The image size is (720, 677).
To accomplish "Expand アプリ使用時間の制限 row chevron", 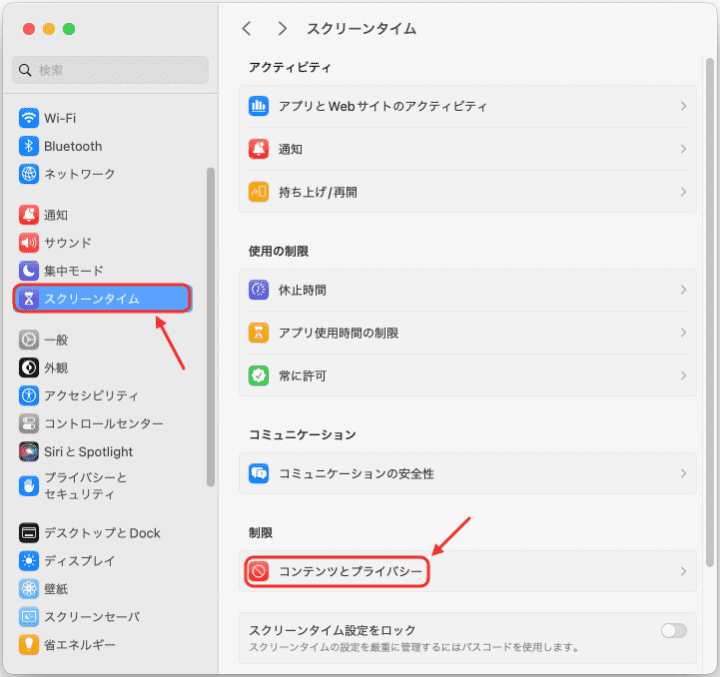I will [683, 333].
